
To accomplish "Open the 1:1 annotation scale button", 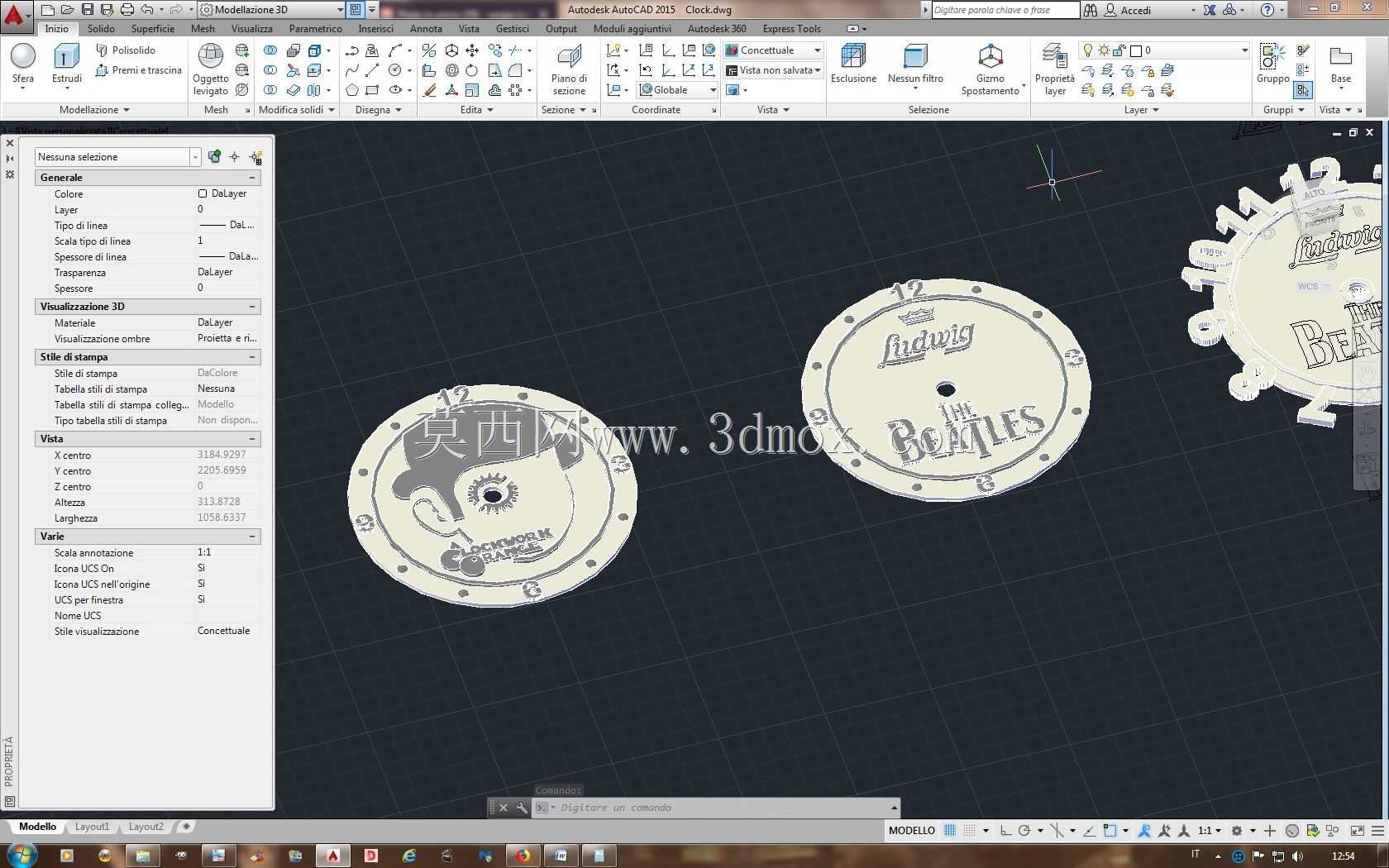I will (x=1210, y=831).
